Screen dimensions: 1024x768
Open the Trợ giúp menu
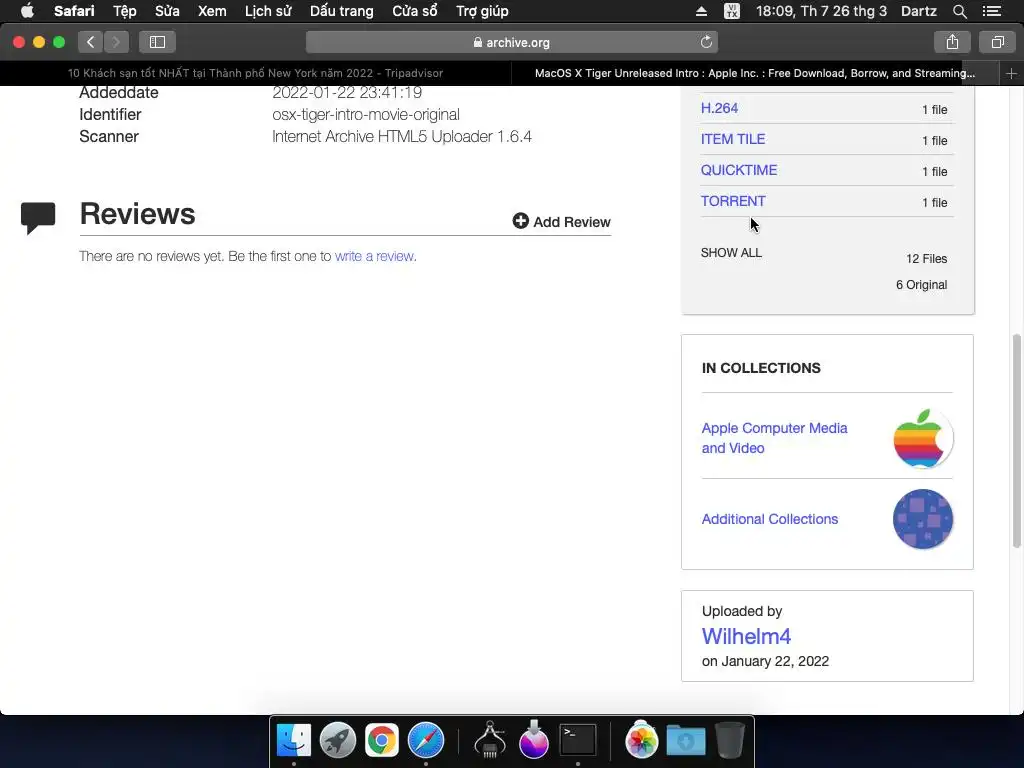click(482, 11)
